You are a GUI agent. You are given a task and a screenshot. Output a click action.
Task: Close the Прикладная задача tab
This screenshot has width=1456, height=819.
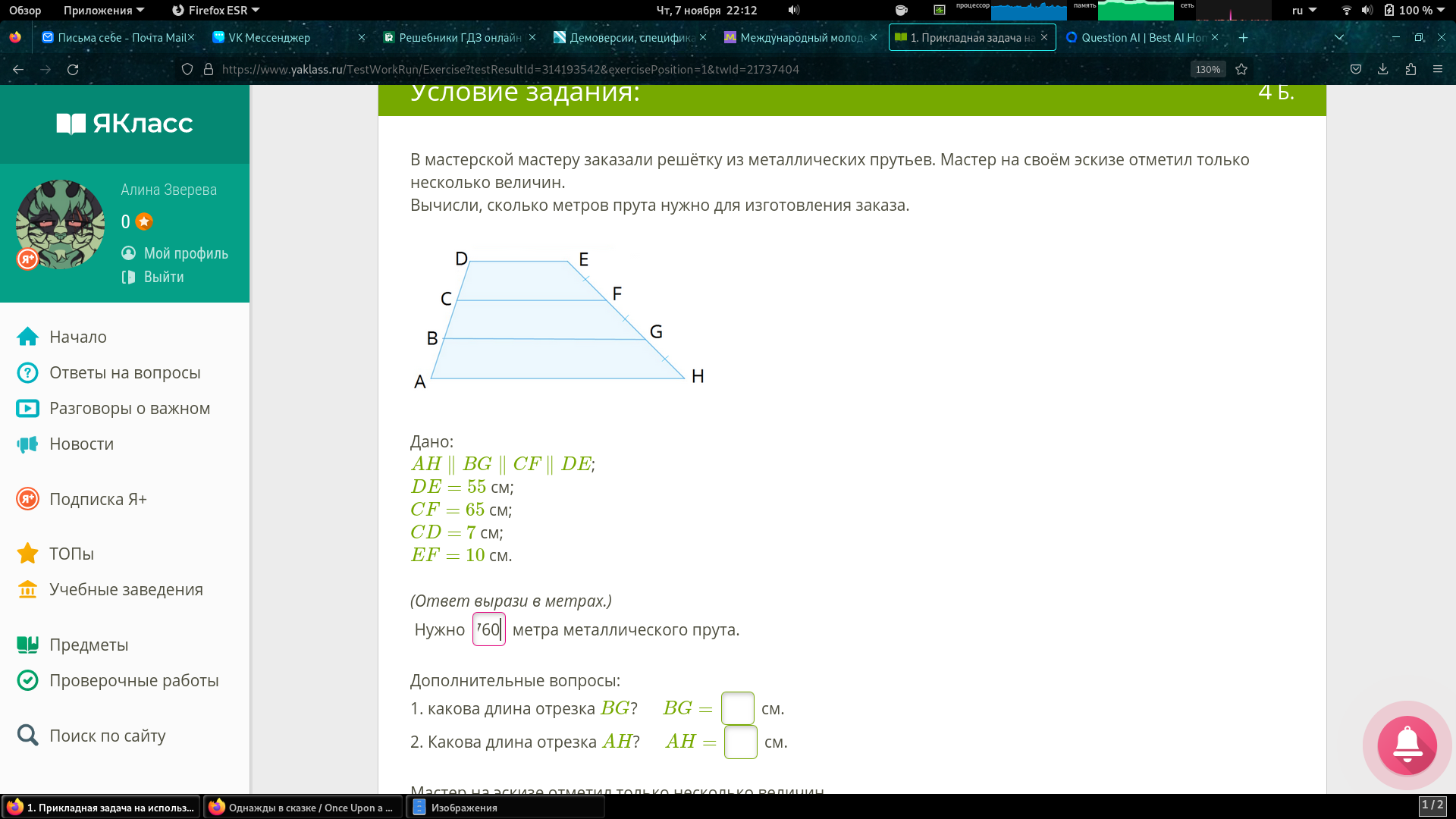pos(1044,37)
